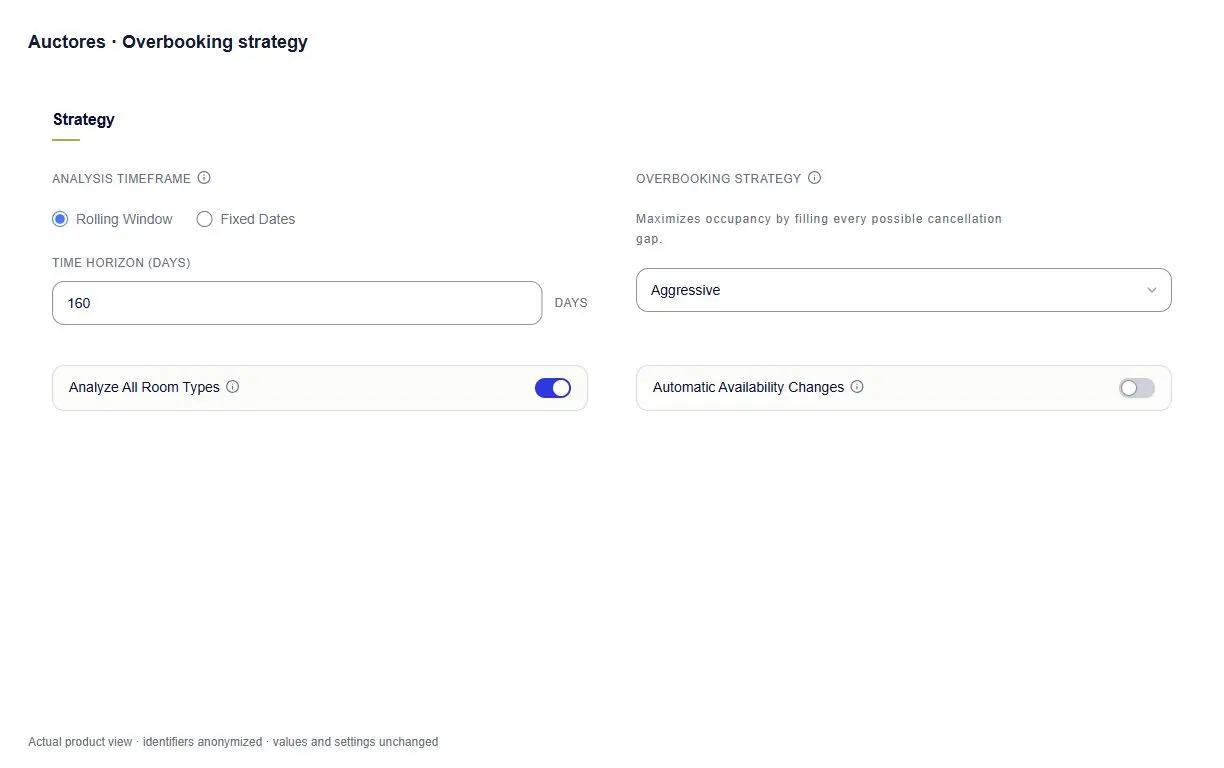Open the Strategy tab
The height and width of the screenshot is (768, 1224).
84,120
